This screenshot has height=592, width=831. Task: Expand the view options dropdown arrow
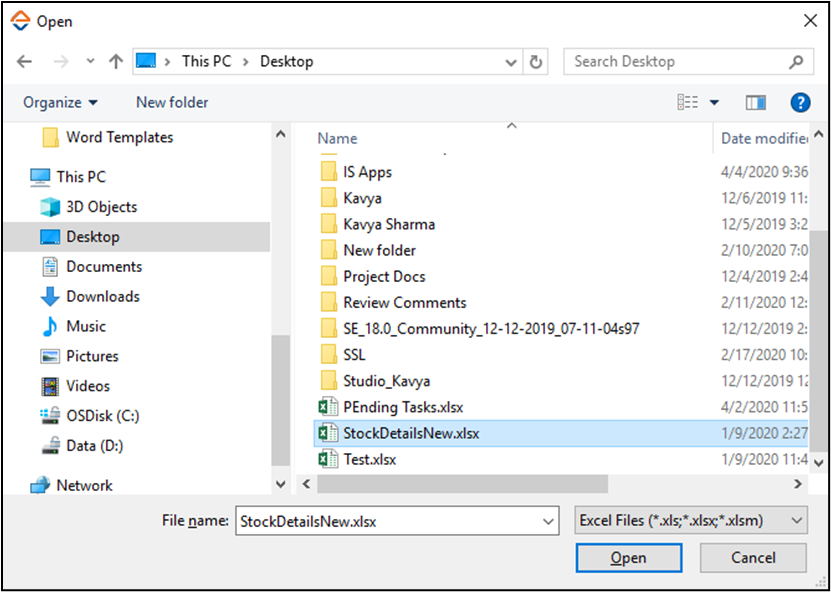(714, 102)
